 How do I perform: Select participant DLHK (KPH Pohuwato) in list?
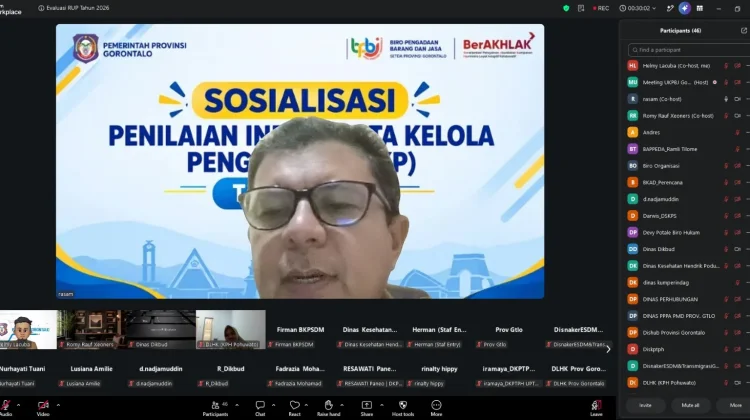pos(687,383)
